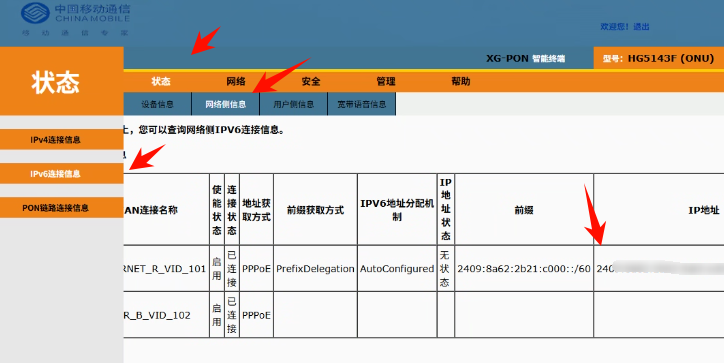Image resolution: width=724 pixels, height=363 pixels.
Task: Select IPv4连接信息 in the sidebar
Action: click(61, 139)
